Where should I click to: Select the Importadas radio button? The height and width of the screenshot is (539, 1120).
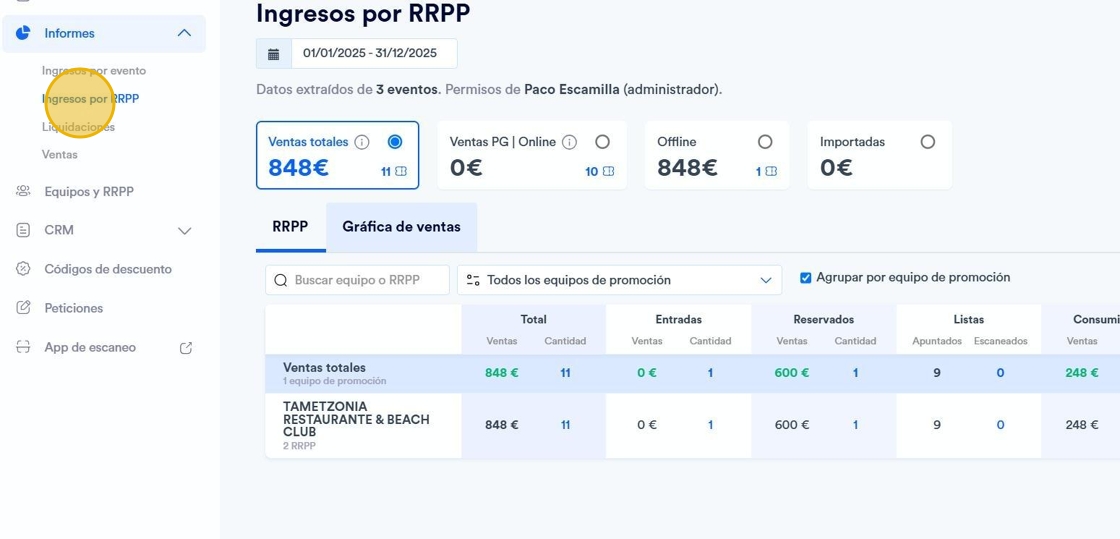click(x=928, y=142)
